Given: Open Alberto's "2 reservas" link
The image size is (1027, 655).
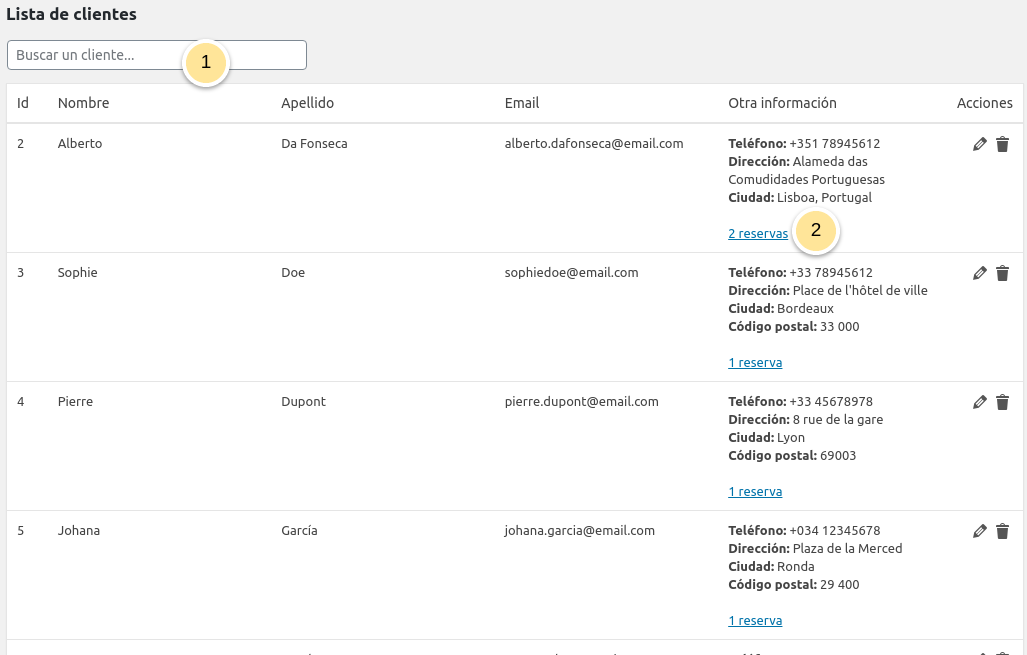Looking at the screenshot, I should (x=757, y=234).
